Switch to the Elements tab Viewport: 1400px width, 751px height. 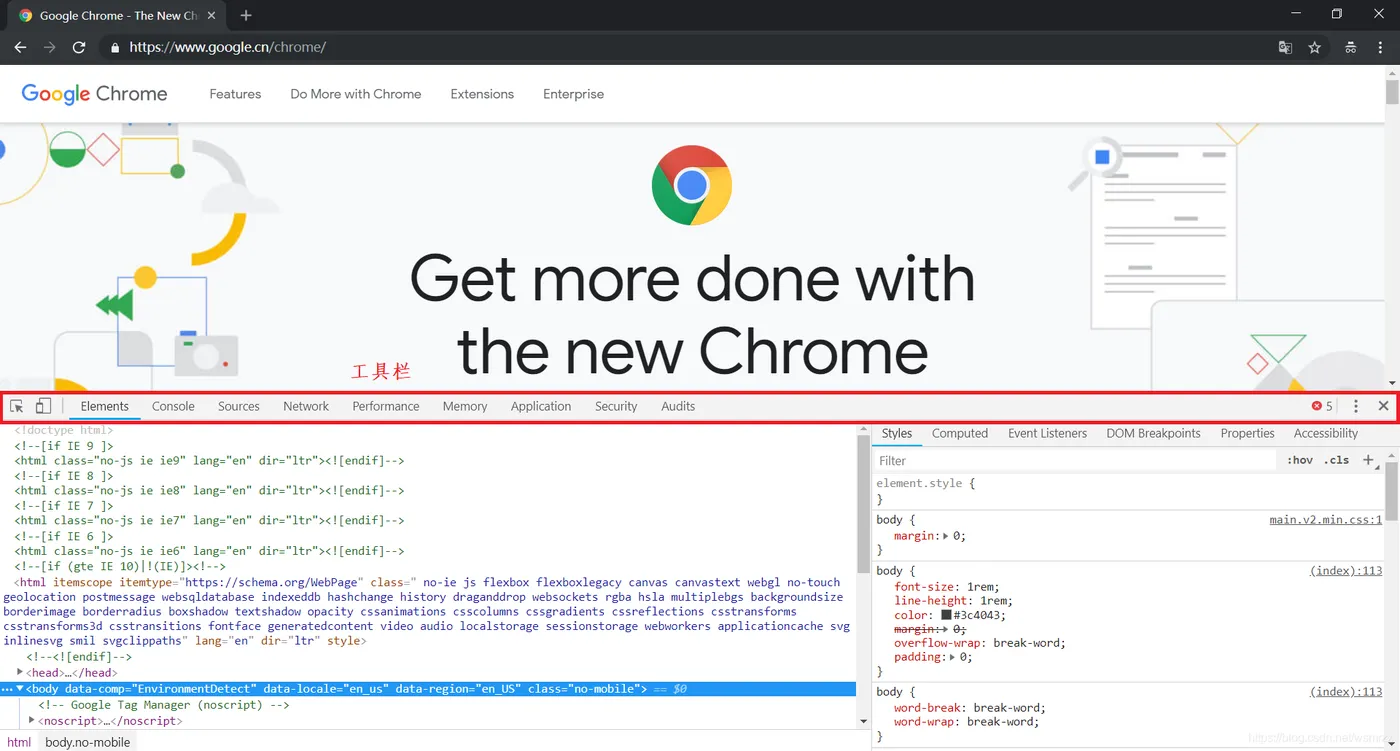[x=105, y=406]
